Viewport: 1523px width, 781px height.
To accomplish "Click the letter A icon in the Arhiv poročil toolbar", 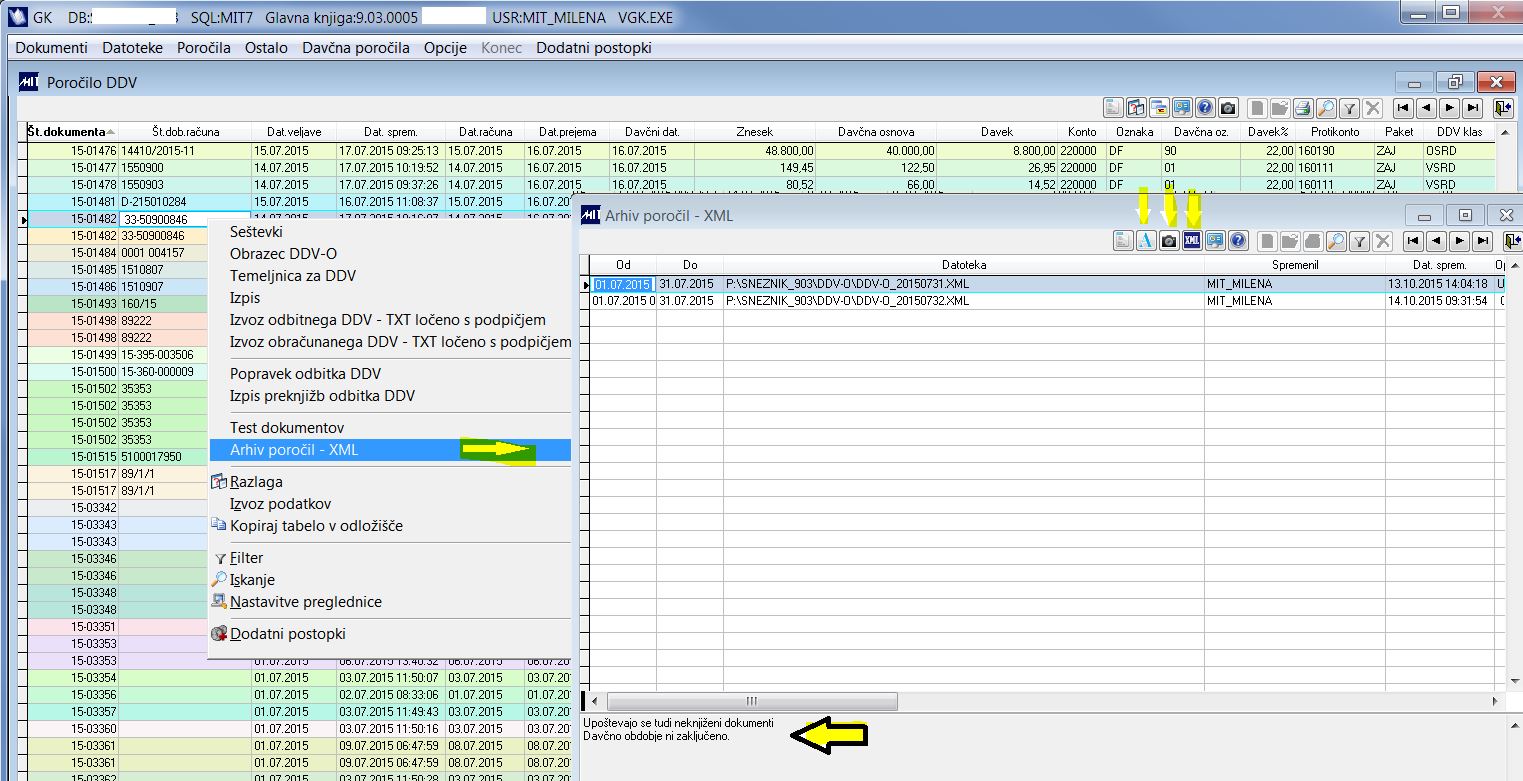I will (x=1146, y=240).
